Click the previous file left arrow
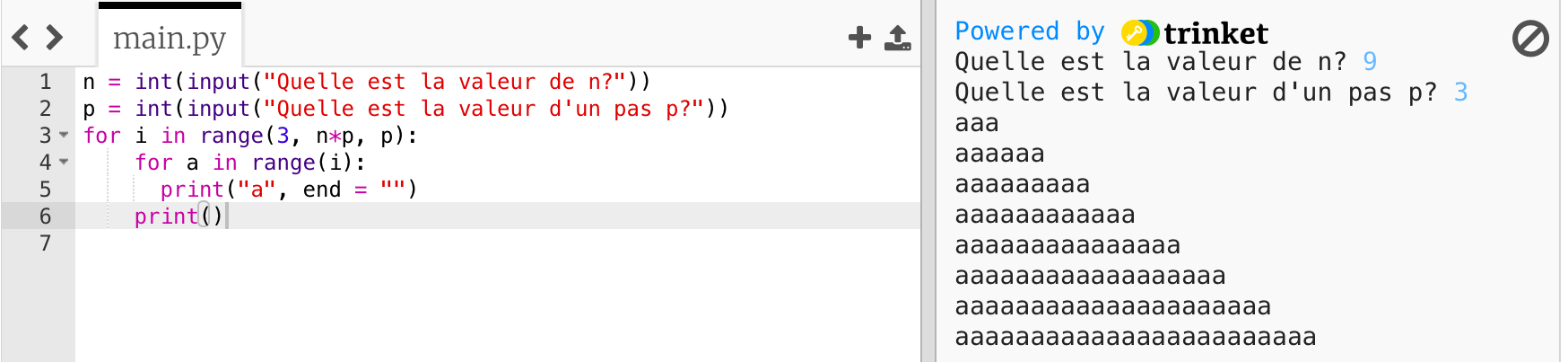 coord(21,38)
